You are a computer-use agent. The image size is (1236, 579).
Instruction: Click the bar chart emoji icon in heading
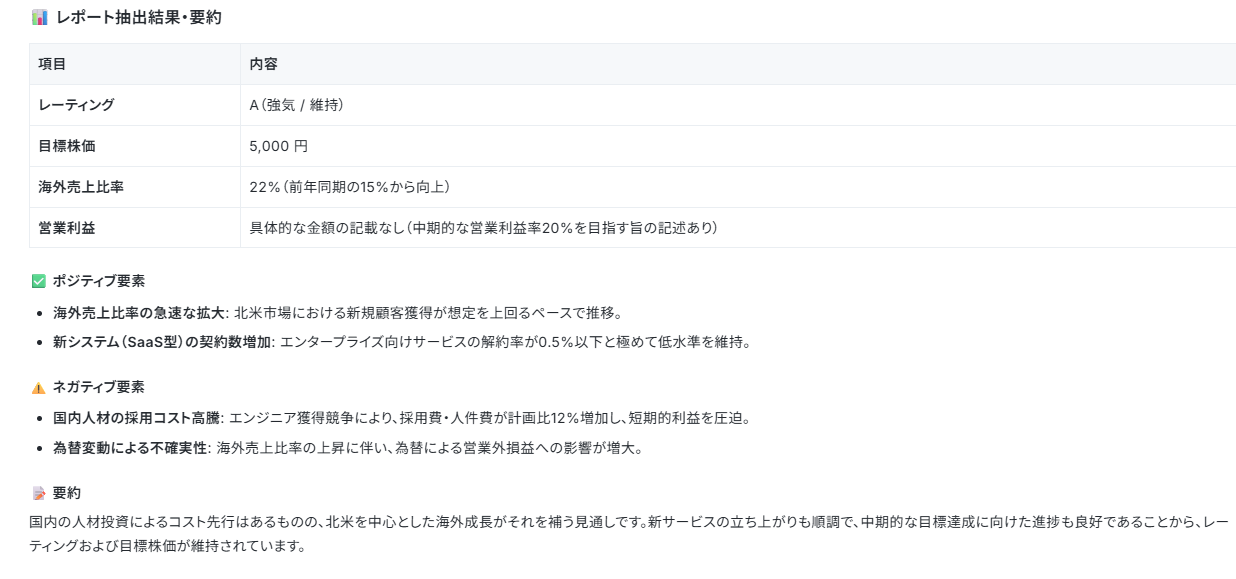click(39, 17)
